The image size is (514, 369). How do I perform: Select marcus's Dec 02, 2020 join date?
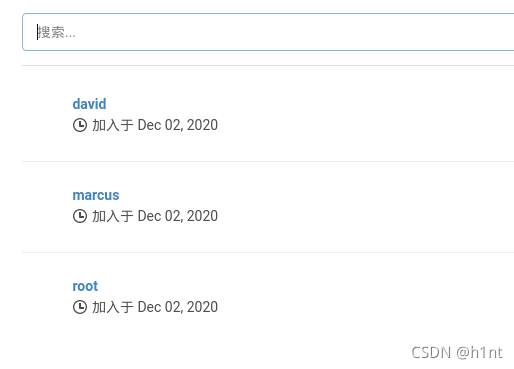[x=178, y=216]
